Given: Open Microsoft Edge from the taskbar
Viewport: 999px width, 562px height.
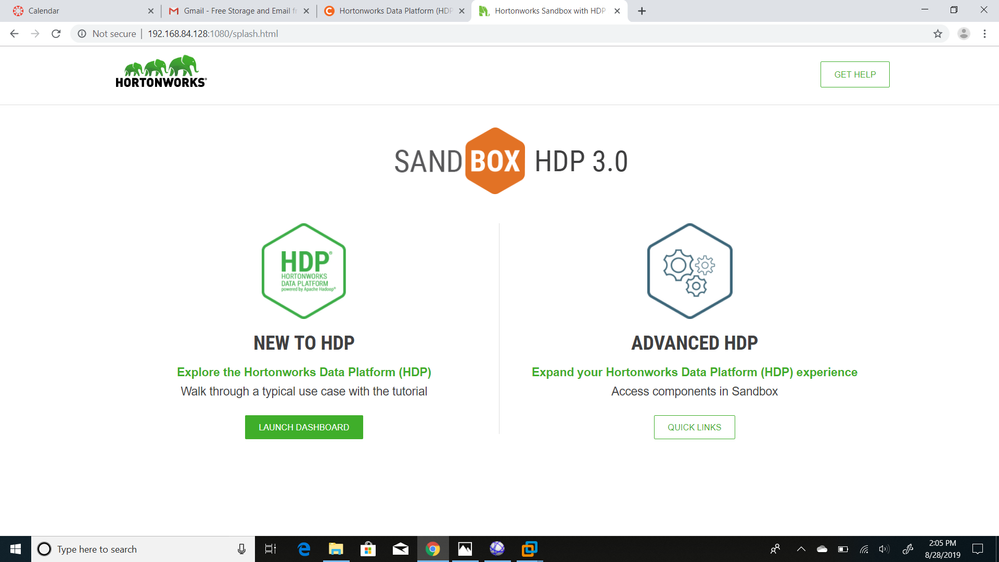Looking at the screenshot, I should [304, 549].
